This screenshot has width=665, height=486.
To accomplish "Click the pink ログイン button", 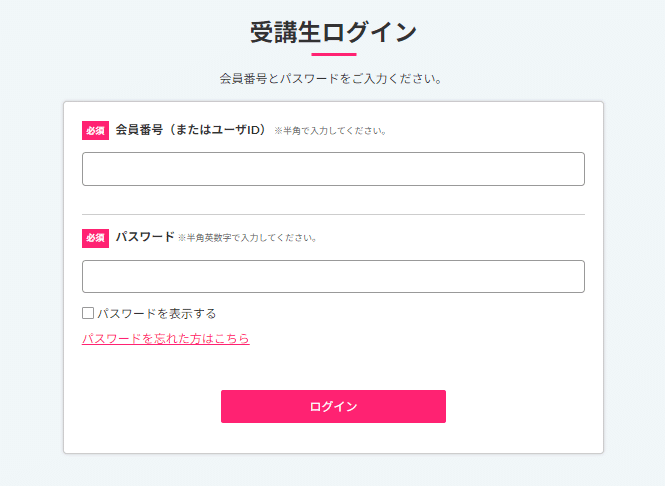I will coord(333,406).
